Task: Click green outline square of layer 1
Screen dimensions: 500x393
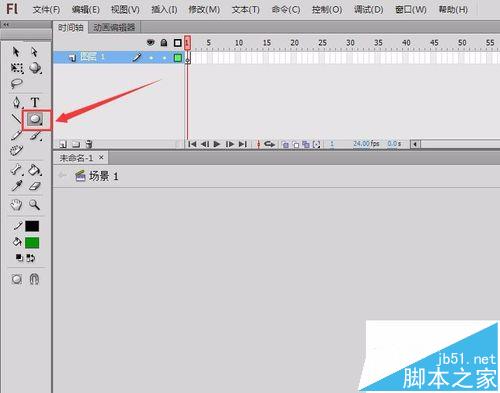Action: point(178,58)
